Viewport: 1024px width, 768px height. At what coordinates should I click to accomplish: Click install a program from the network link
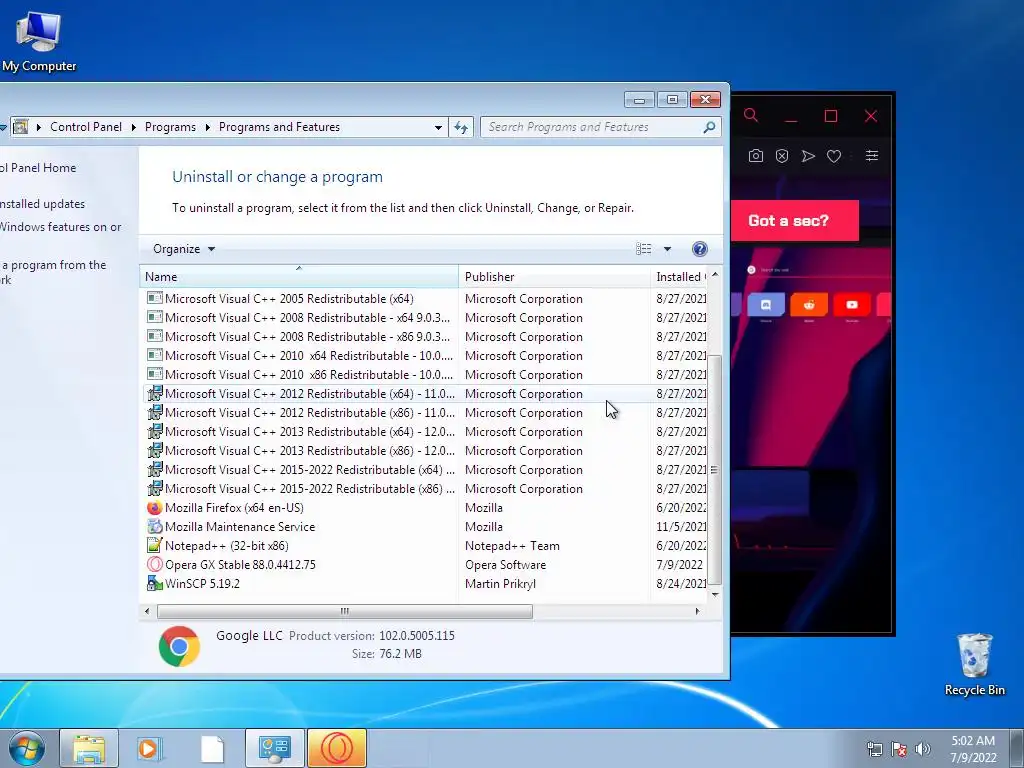click(54, 272)
